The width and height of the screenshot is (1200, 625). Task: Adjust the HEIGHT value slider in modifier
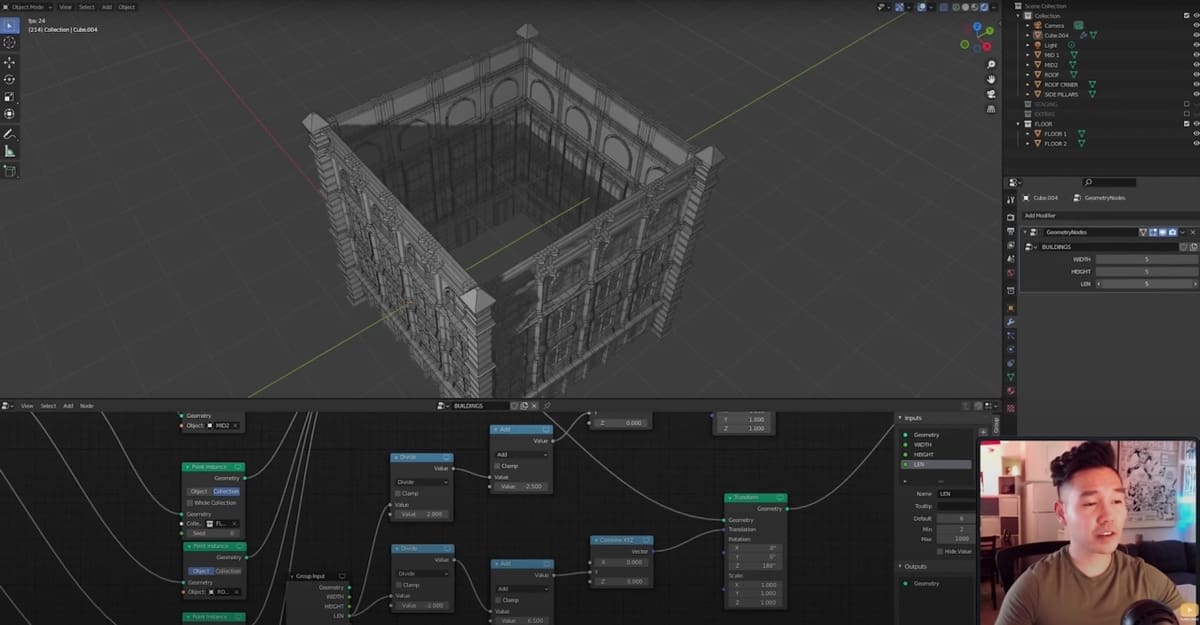coord(1146,271)
